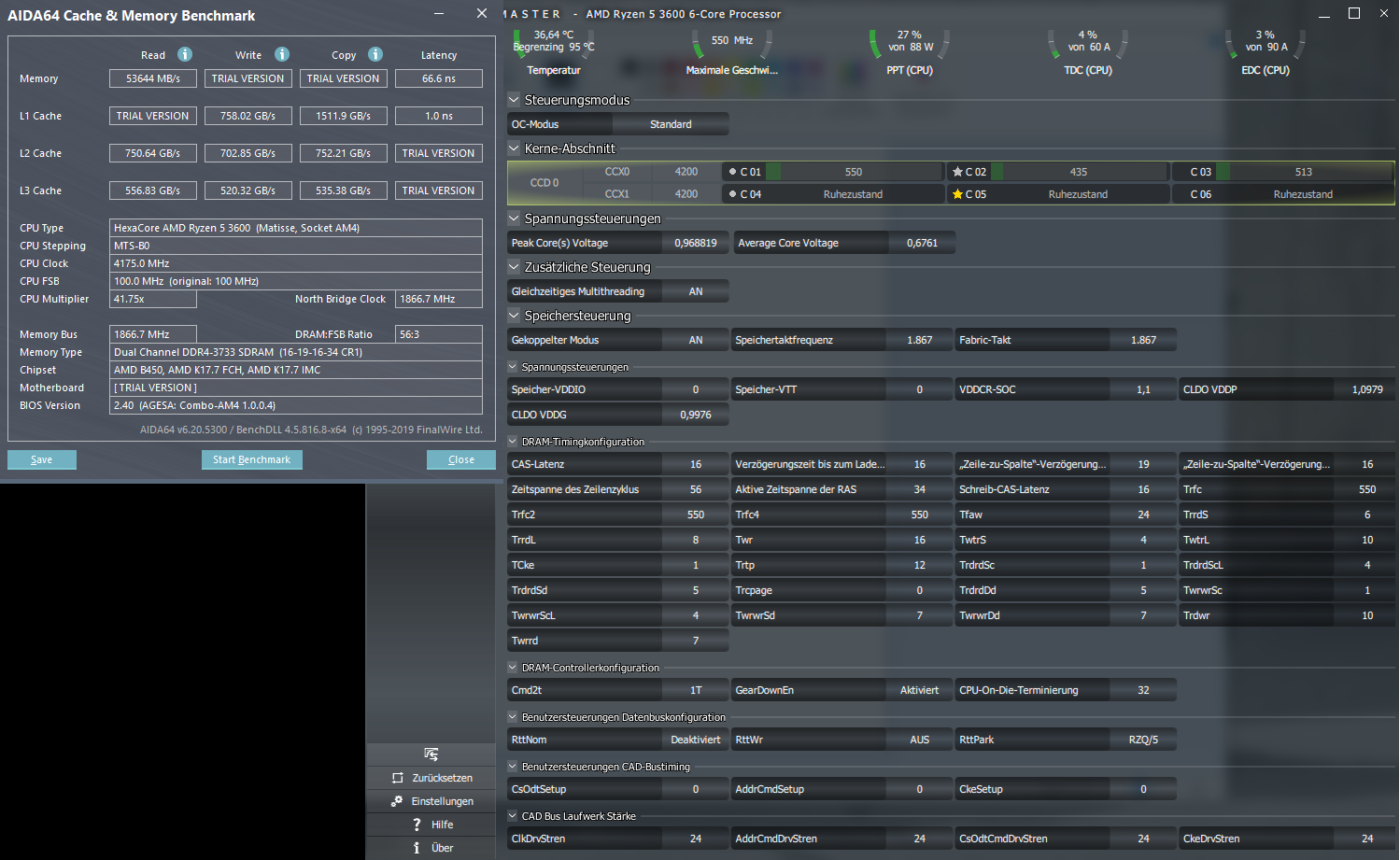Click the TDC (CPU) gauge
Image resolution: width=1400 pixels, height=860 pixels.
pyautogui.click(x=1088, y=52)
